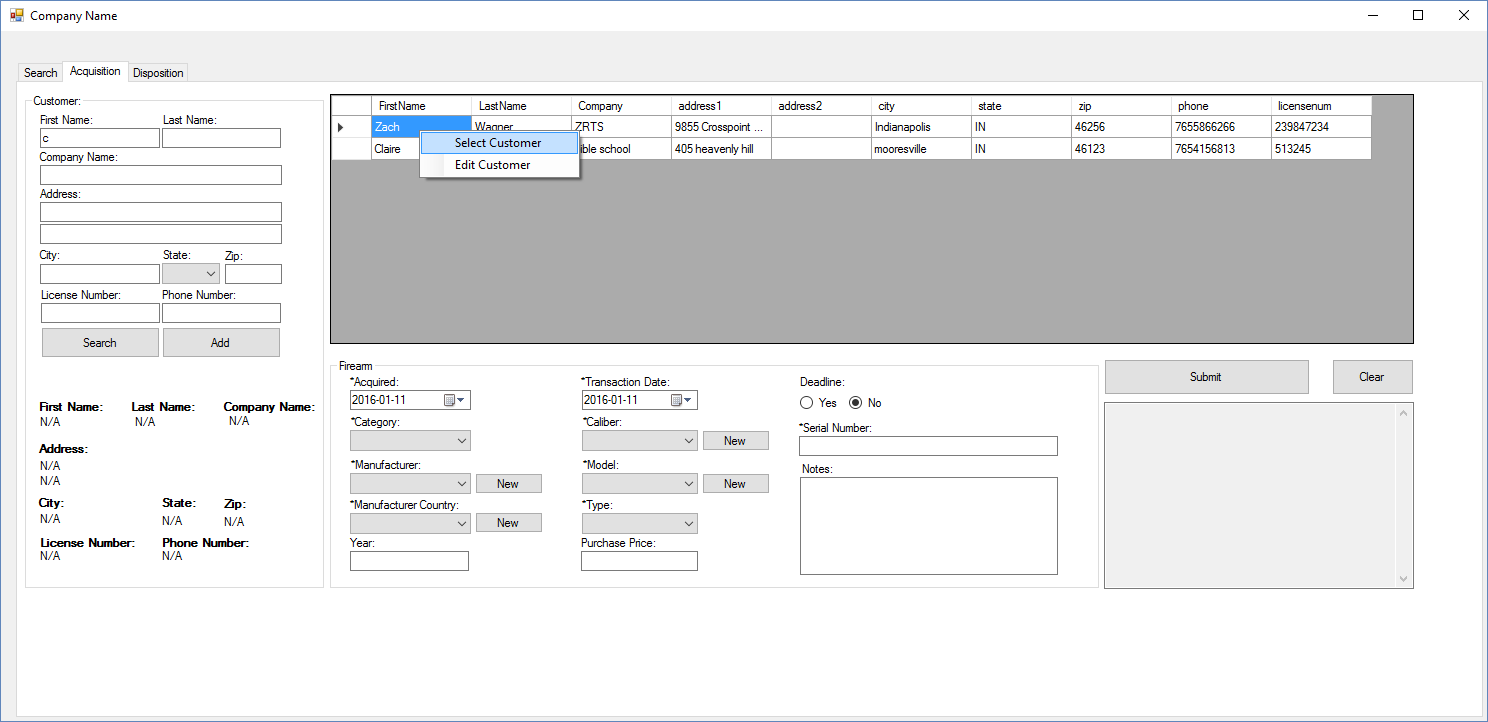Open the Acquired date calendar icon
1488x722 pixels.
(x=450, y=400)
